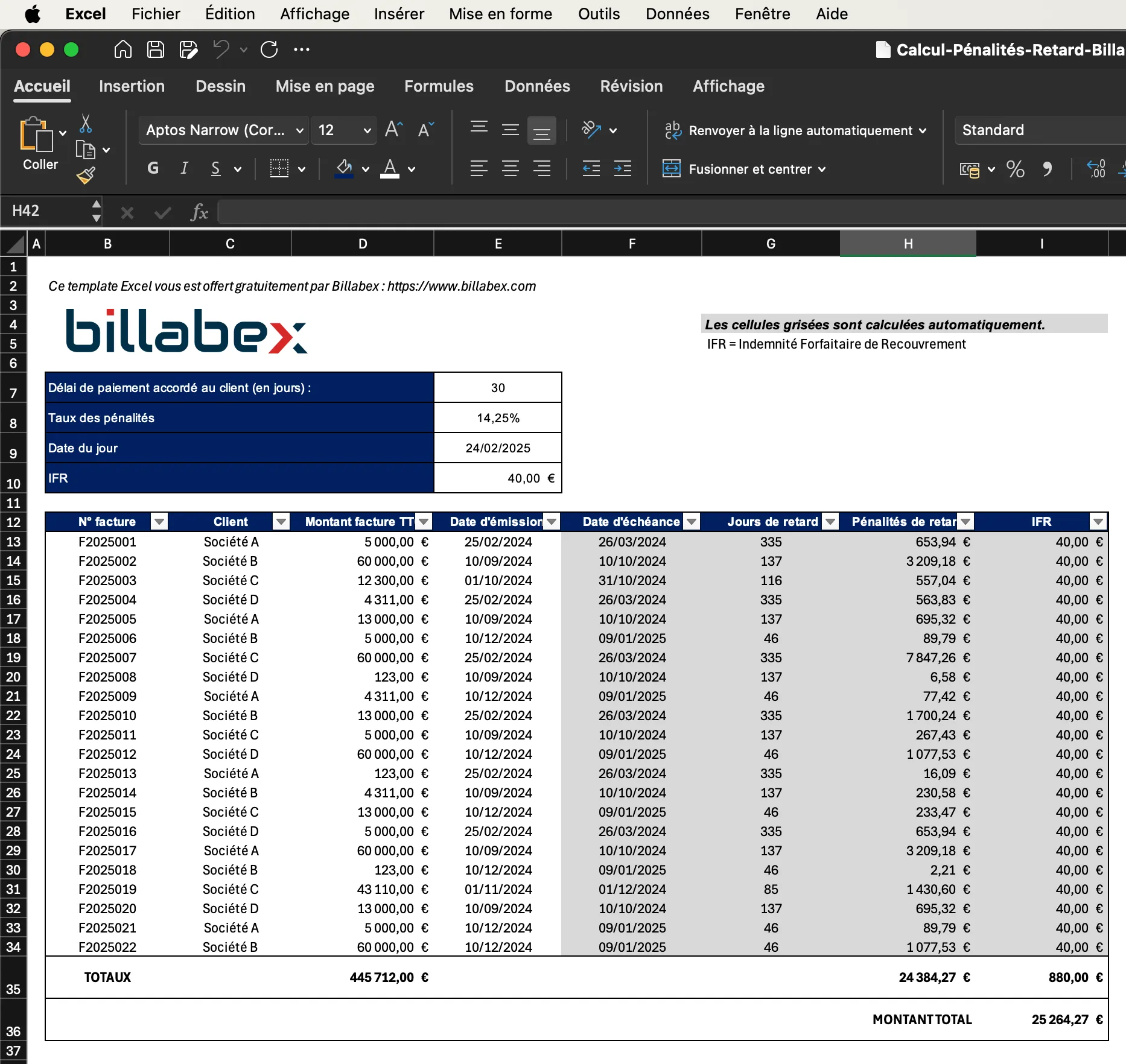
Task: Click the Cut scissors icon
Action: click(86, 124)
